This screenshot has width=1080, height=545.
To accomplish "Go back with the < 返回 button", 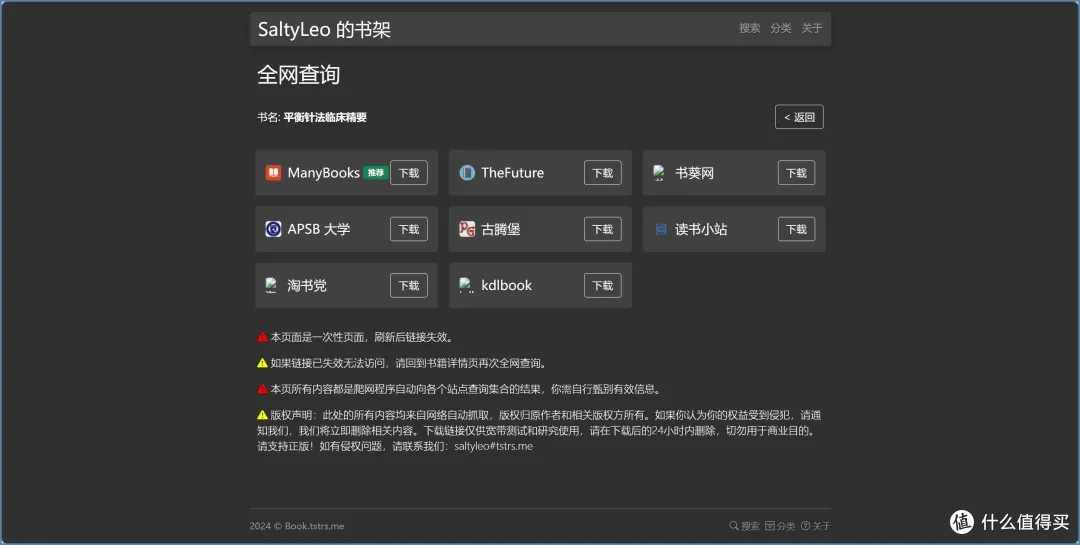I will point(799,117).
